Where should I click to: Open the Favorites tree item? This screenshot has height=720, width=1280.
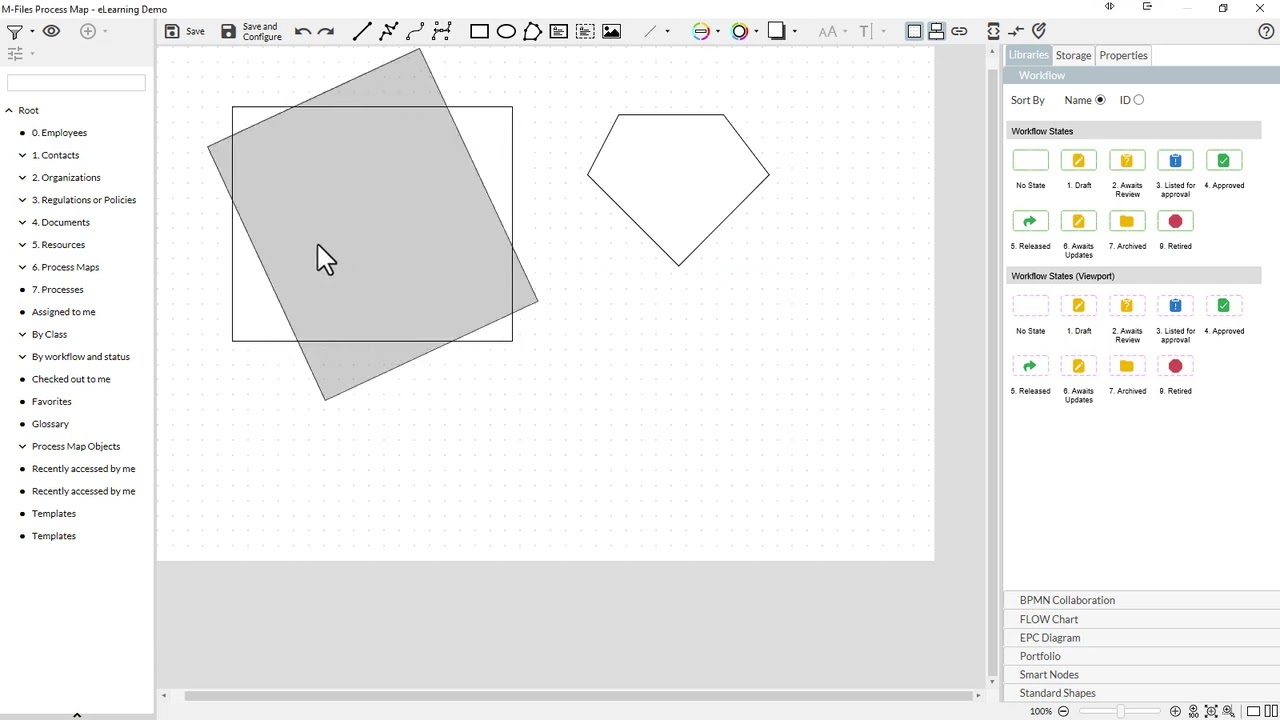coord(51,402)
